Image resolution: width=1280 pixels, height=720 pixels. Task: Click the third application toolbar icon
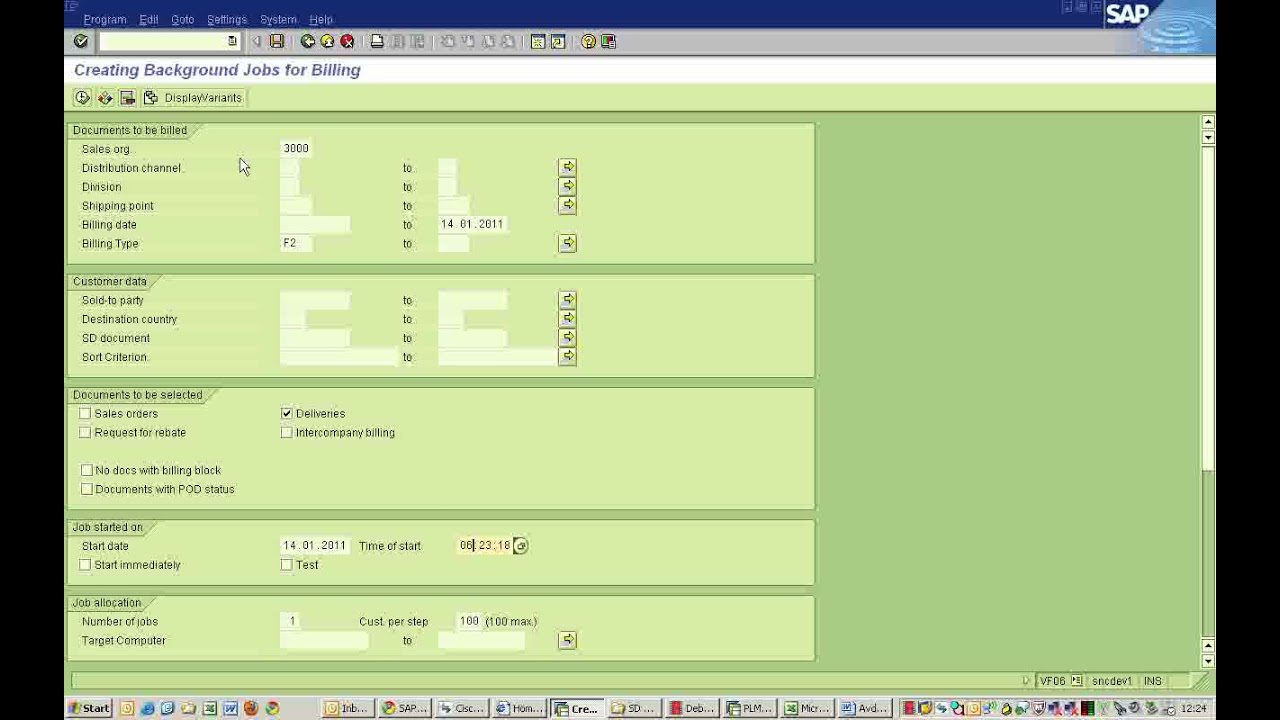pyautogui.click(x=127, y=97)
